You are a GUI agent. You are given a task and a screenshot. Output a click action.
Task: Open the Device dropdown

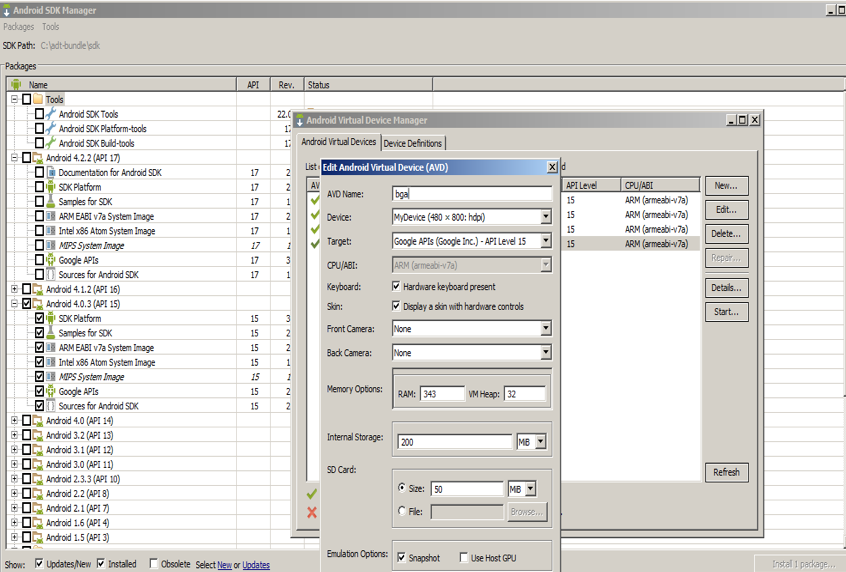545,217
